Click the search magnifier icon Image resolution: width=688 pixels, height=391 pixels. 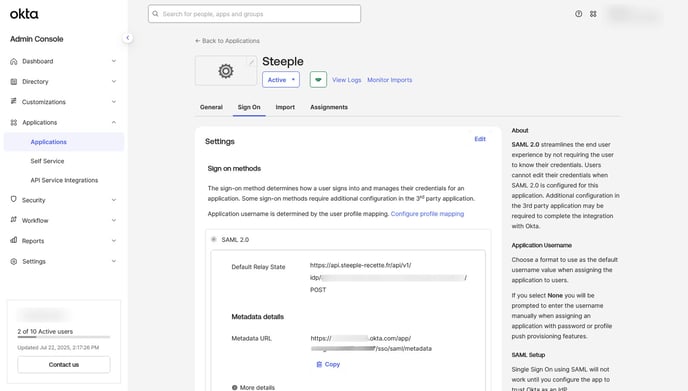point(155,14)
